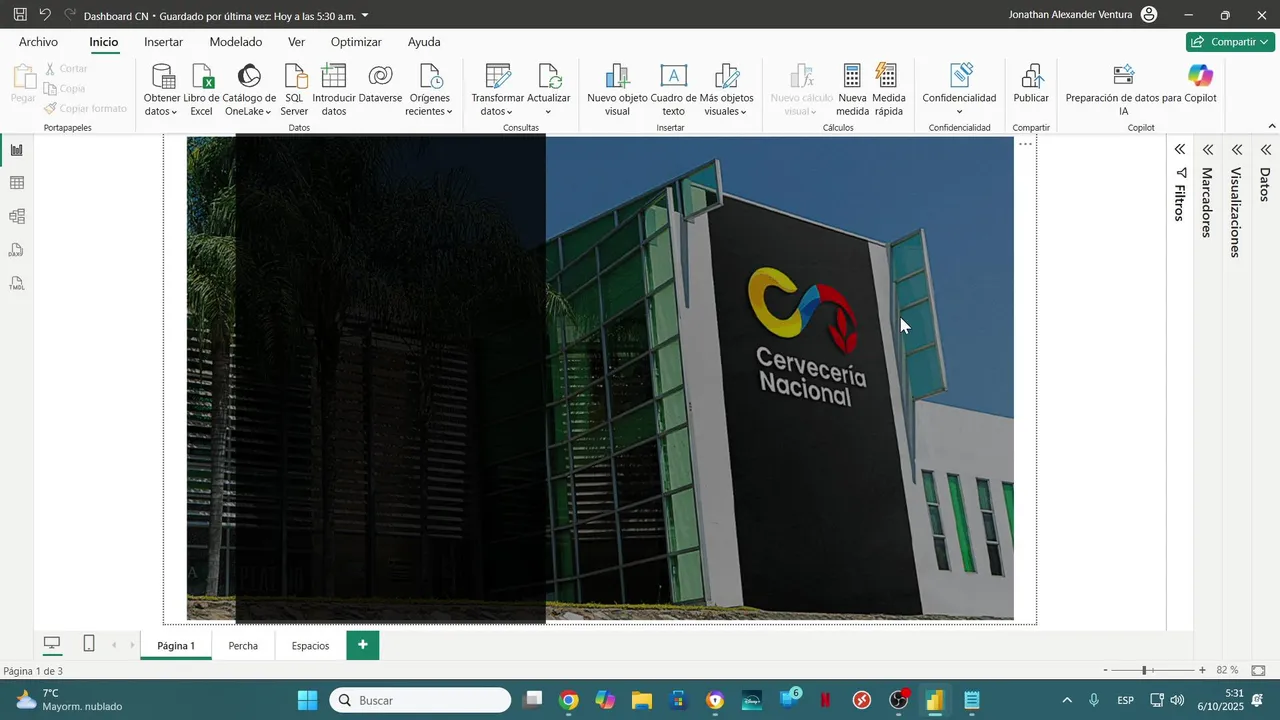Open the Ver ribbon tab

296,42
